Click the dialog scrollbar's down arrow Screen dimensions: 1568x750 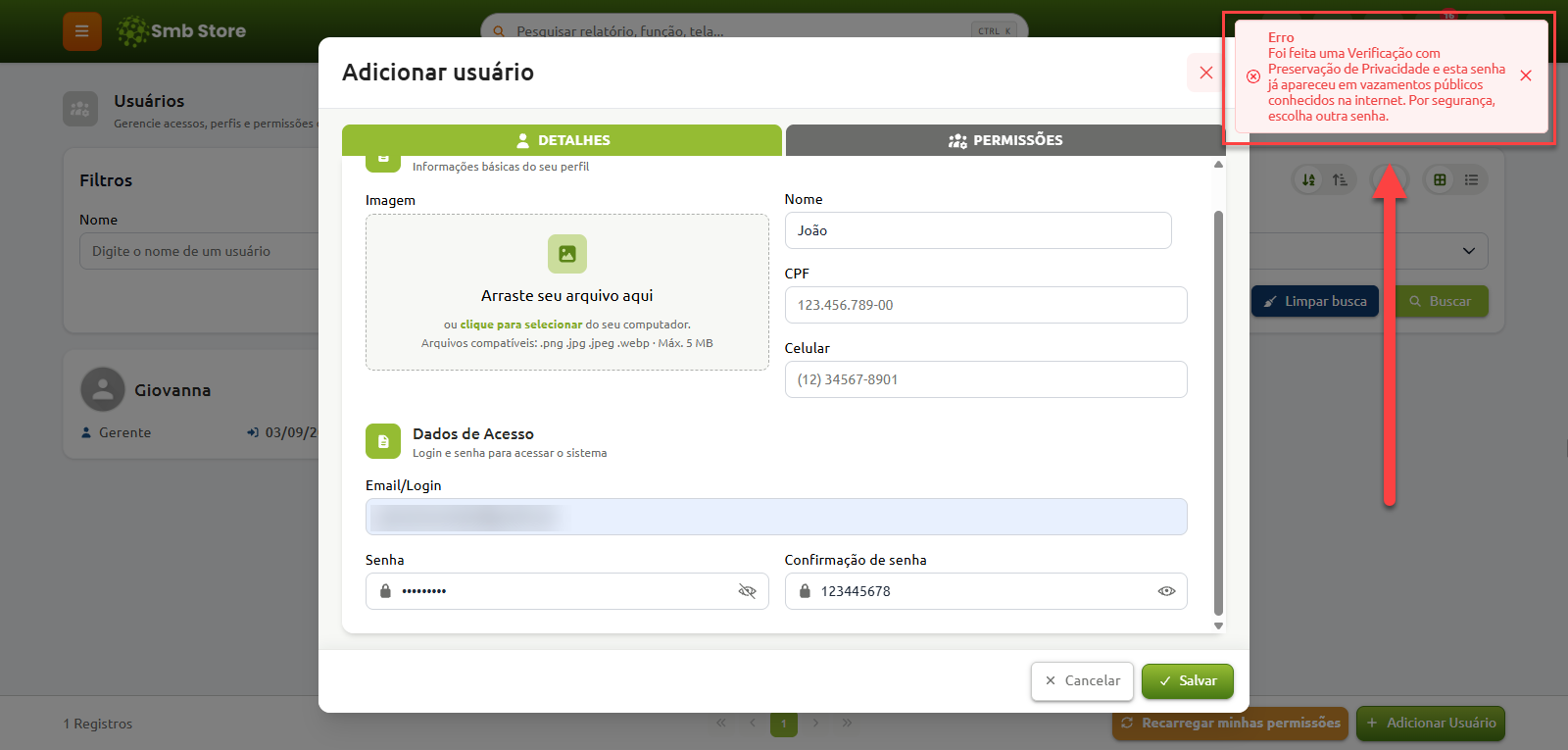pyautogui.click(x=1218, y=625)
